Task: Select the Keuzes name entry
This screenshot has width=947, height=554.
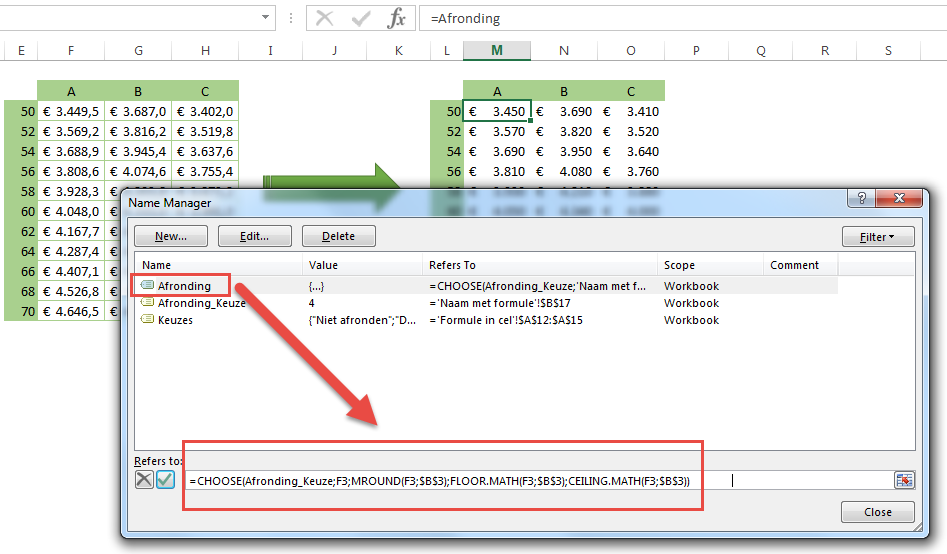Action: tap(174, 320)
